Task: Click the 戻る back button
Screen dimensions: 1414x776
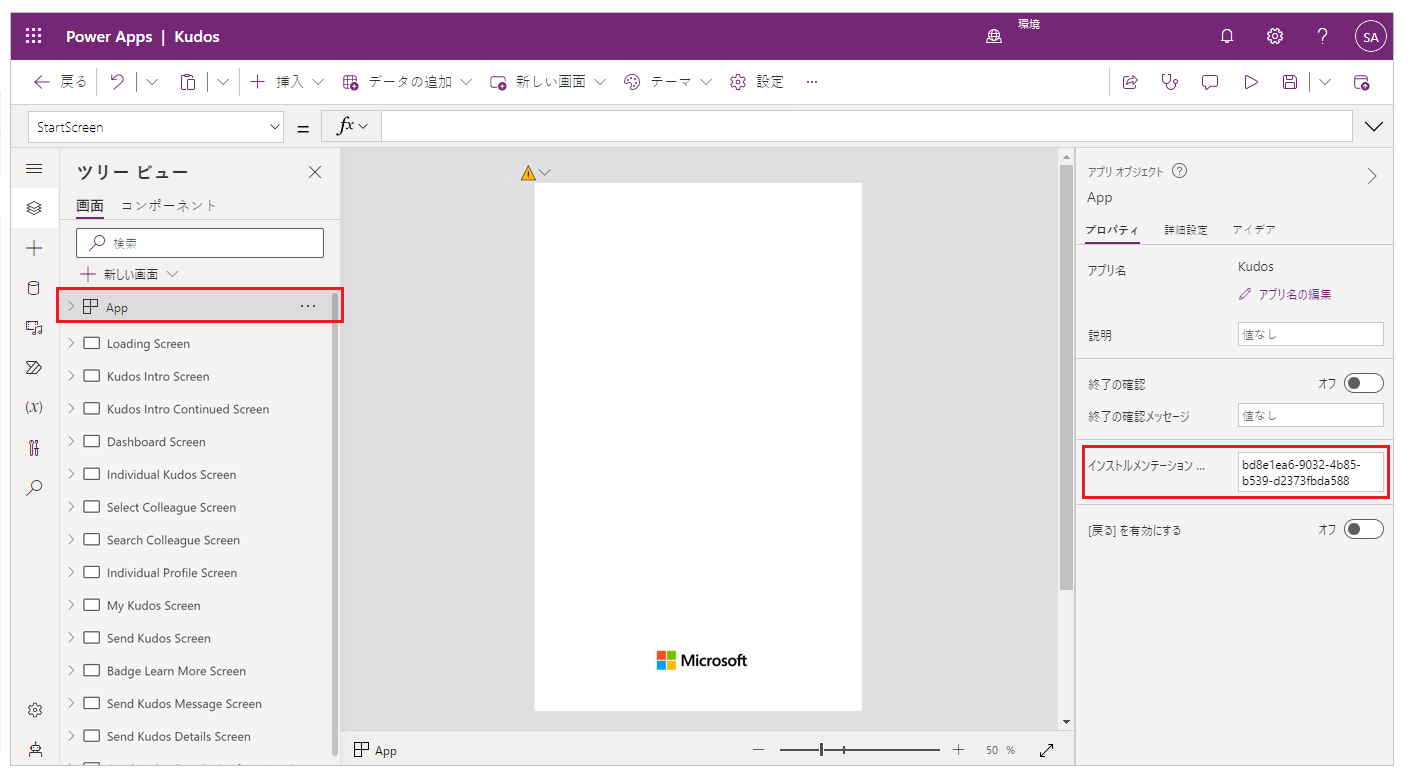Action: (x=60, y=82)
